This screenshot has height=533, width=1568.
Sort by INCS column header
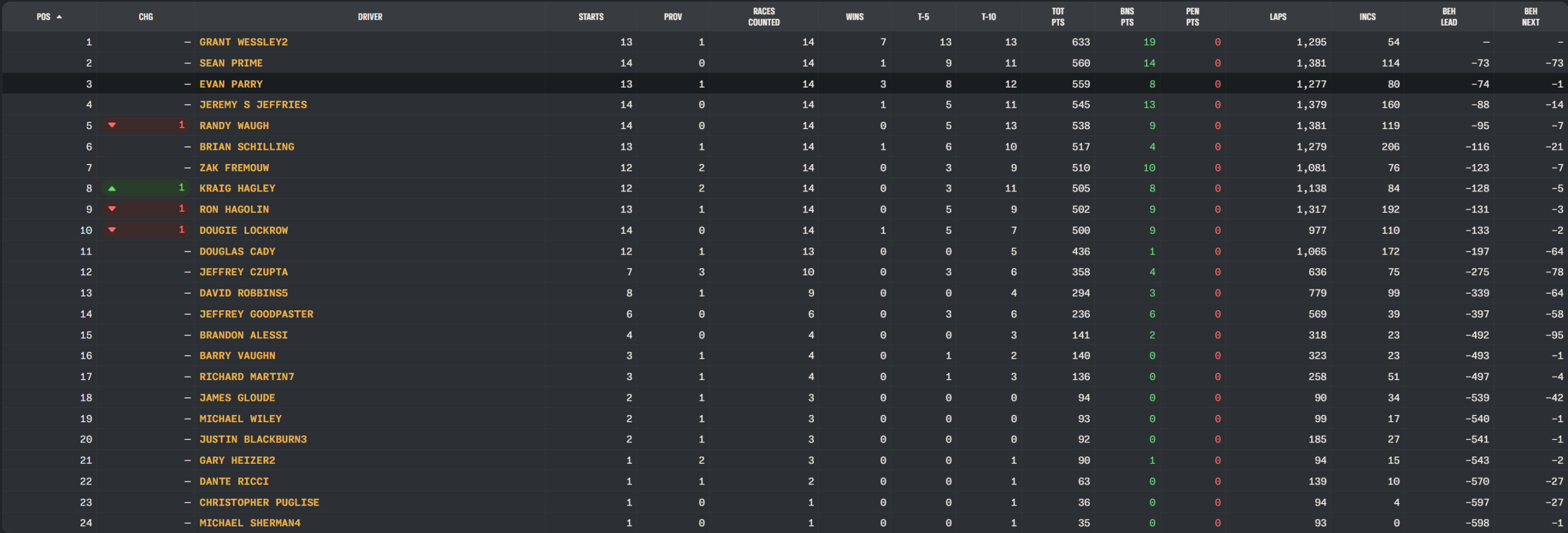pos(1367,17)
